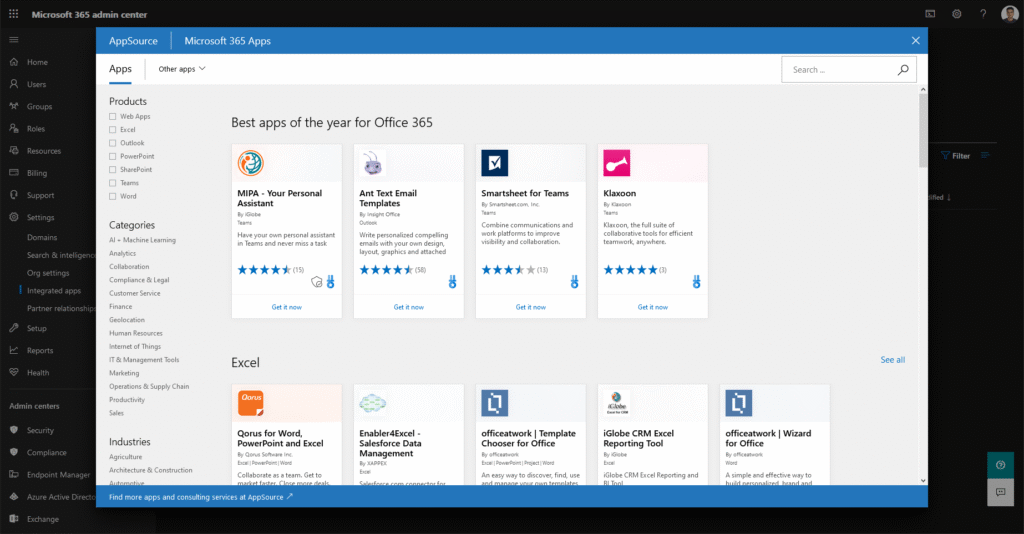Viewport: 1024px width, 534px height.
Task: Check the Web Apps product filter
Action: (x=112, y=116)
